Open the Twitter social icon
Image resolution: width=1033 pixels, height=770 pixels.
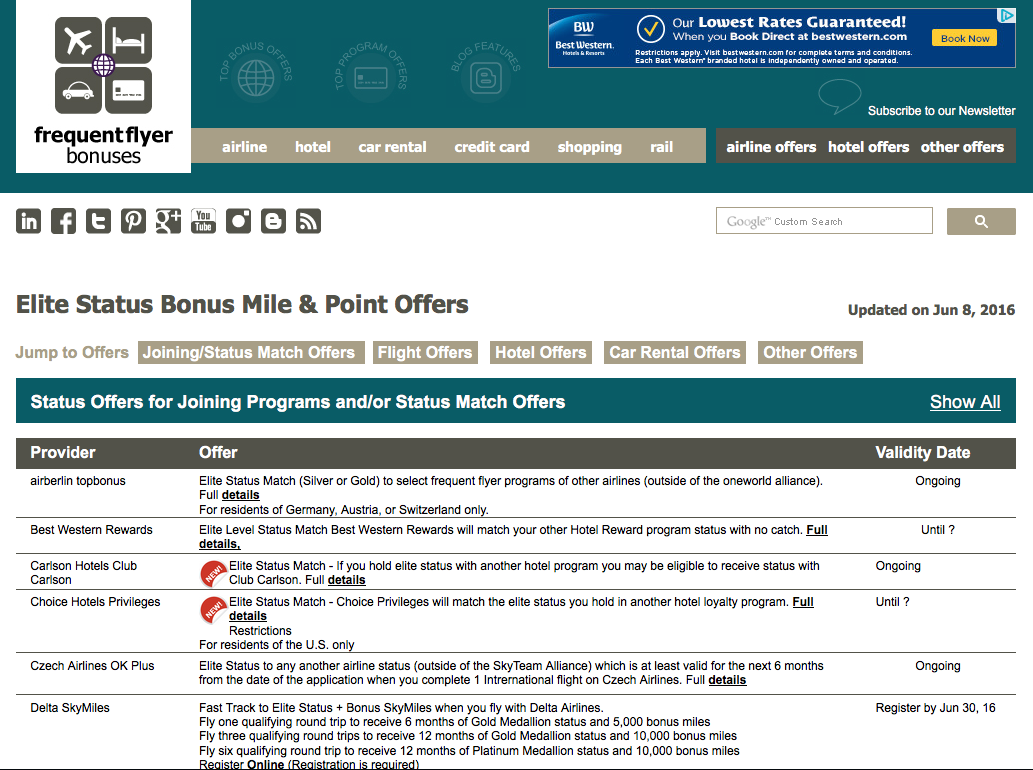[98, 221]
